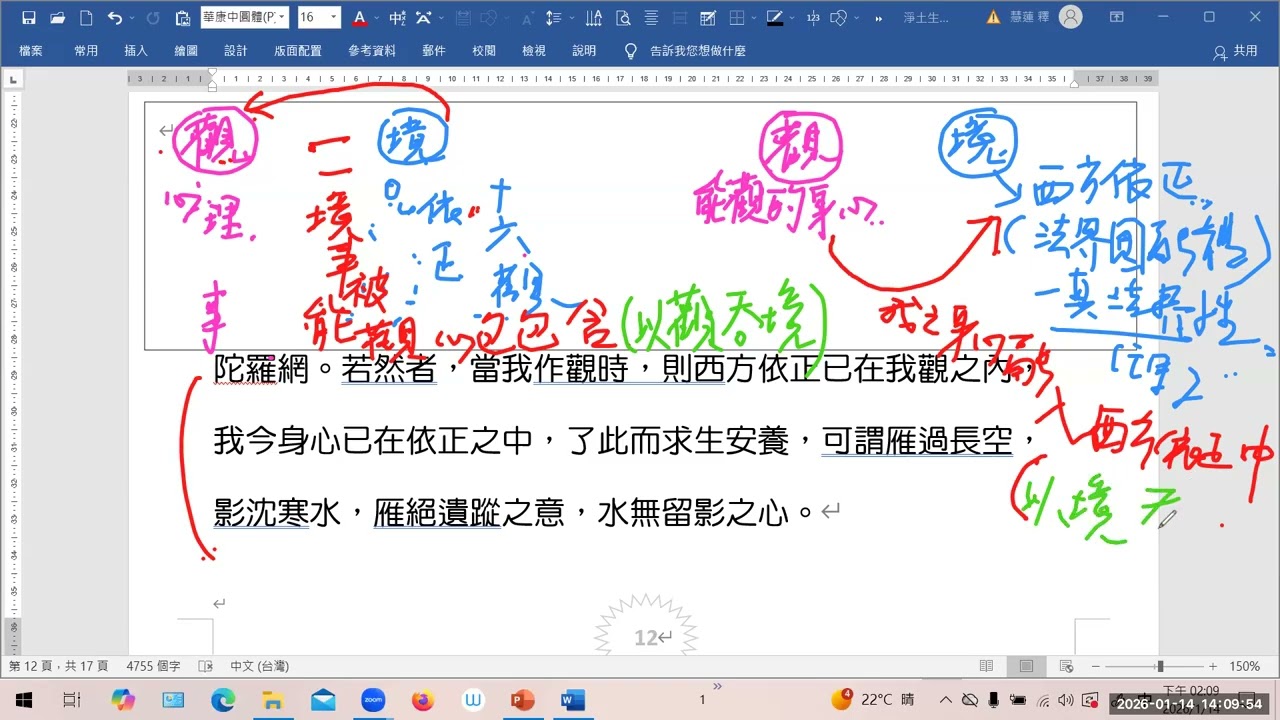Switch to Web Layout view
The width and height of the screenshot is (1280, 720).
pyautogui.click(x=1066, y=666)
